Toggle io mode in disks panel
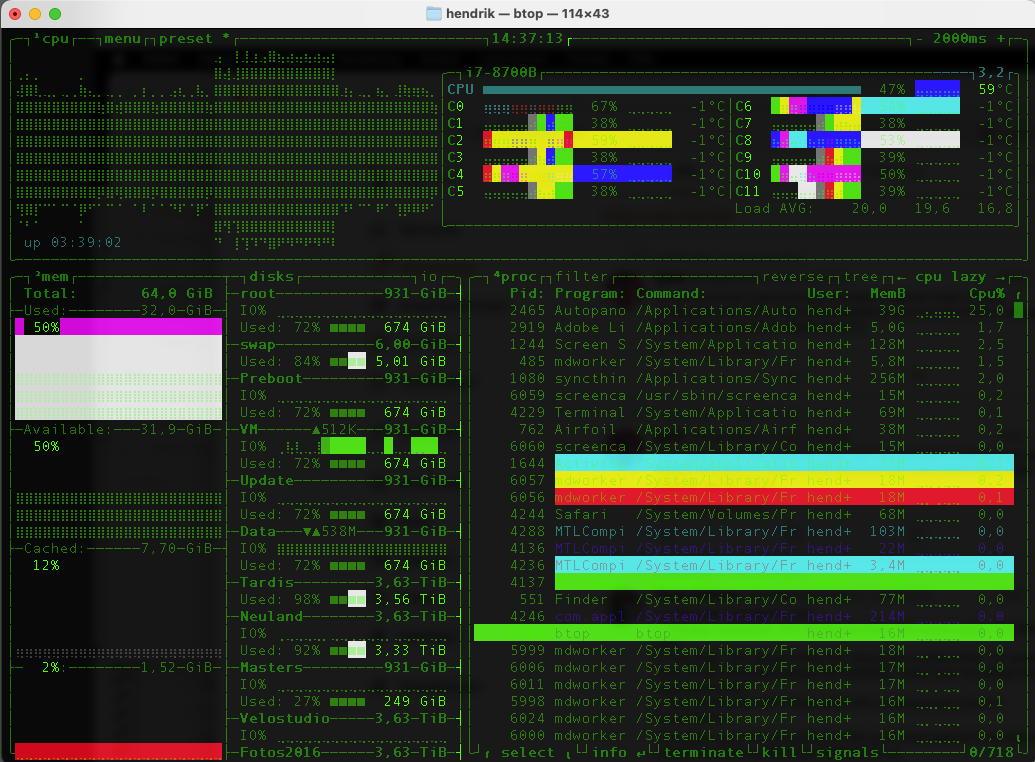The image size is (1035, 762). pyautogui.click(x=429, y=277)
